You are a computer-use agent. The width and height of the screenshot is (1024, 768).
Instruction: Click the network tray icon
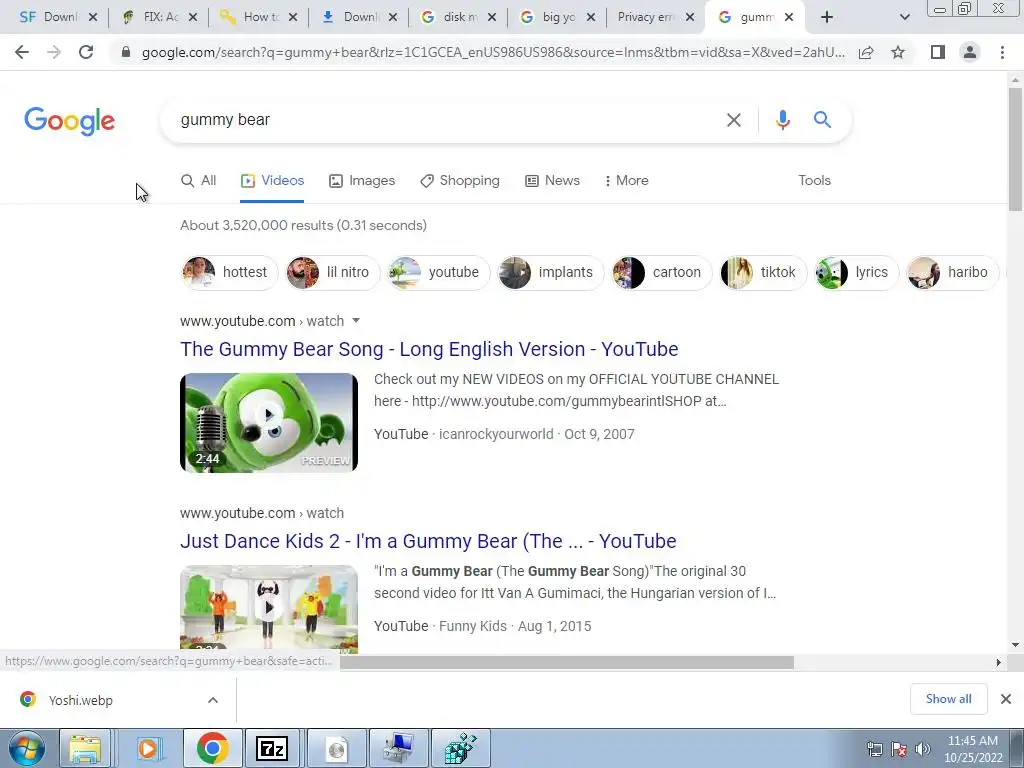[x=874, y=749]
